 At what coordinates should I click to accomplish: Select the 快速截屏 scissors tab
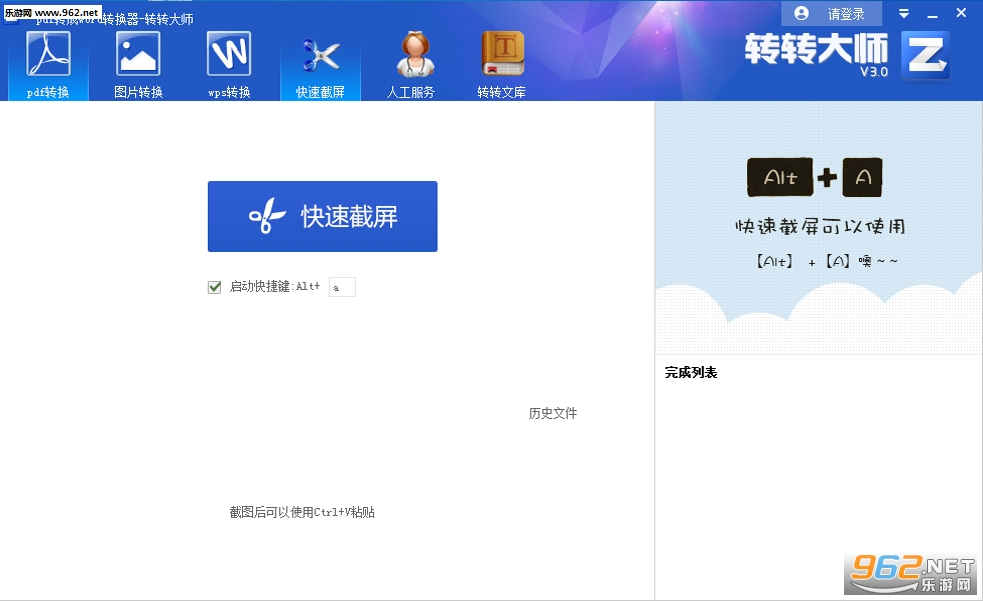click(320, 65)
